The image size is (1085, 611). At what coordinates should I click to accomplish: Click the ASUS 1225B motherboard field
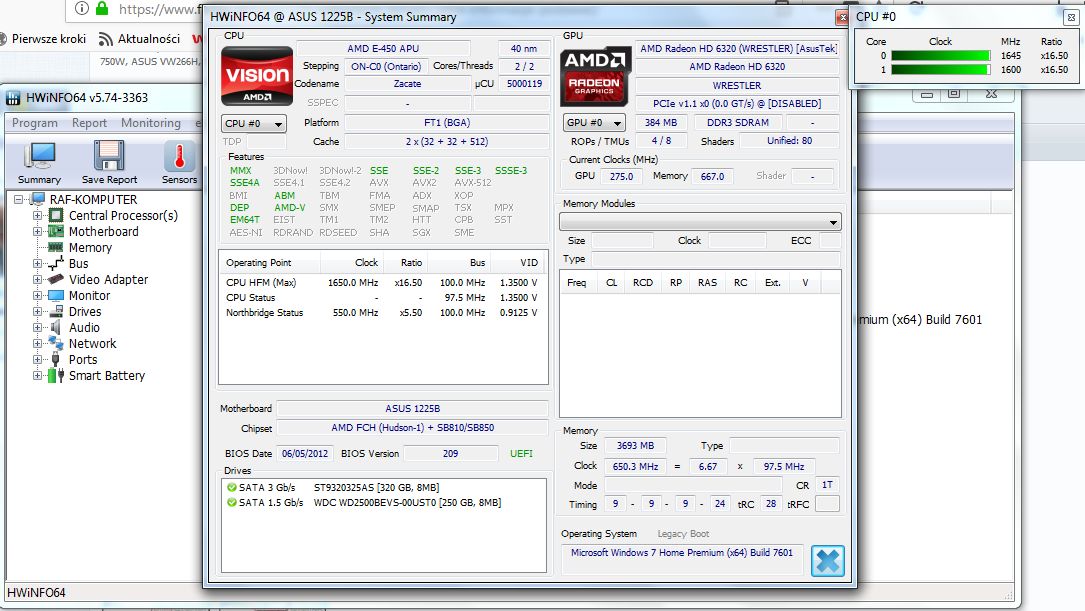tap(412, 408)
